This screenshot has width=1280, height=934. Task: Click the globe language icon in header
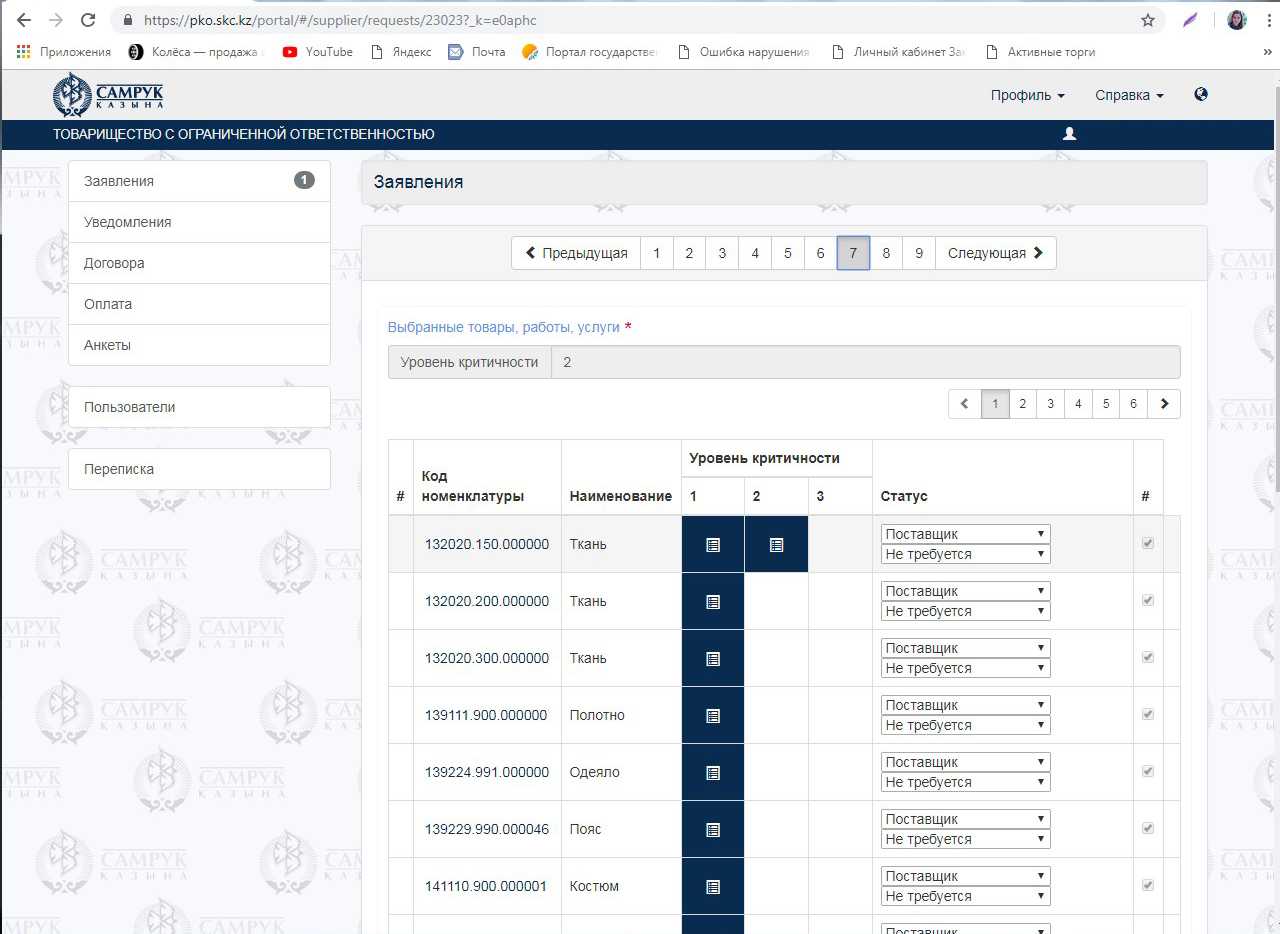coord(1201,94)
